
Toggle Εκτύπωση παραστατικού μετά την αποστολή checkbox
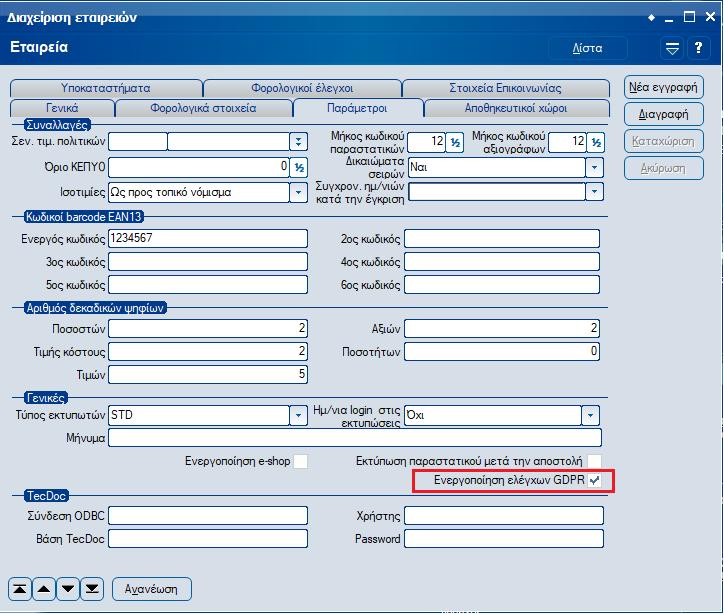[594, 461]
